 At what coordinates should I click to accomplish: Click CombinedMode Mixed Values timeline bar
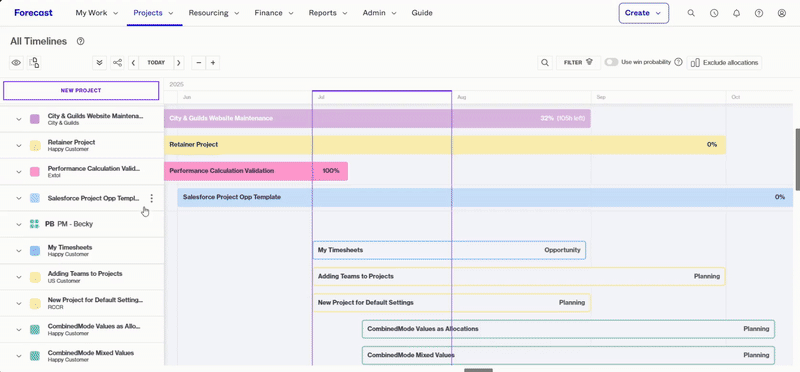click(x=568, y=355)
